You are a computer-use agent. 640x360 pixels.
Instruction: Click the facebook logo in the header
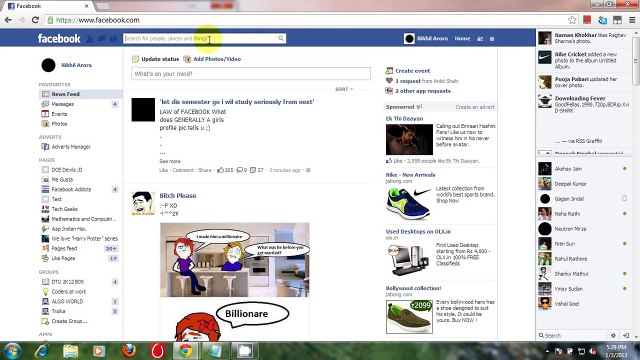point(59,39)
